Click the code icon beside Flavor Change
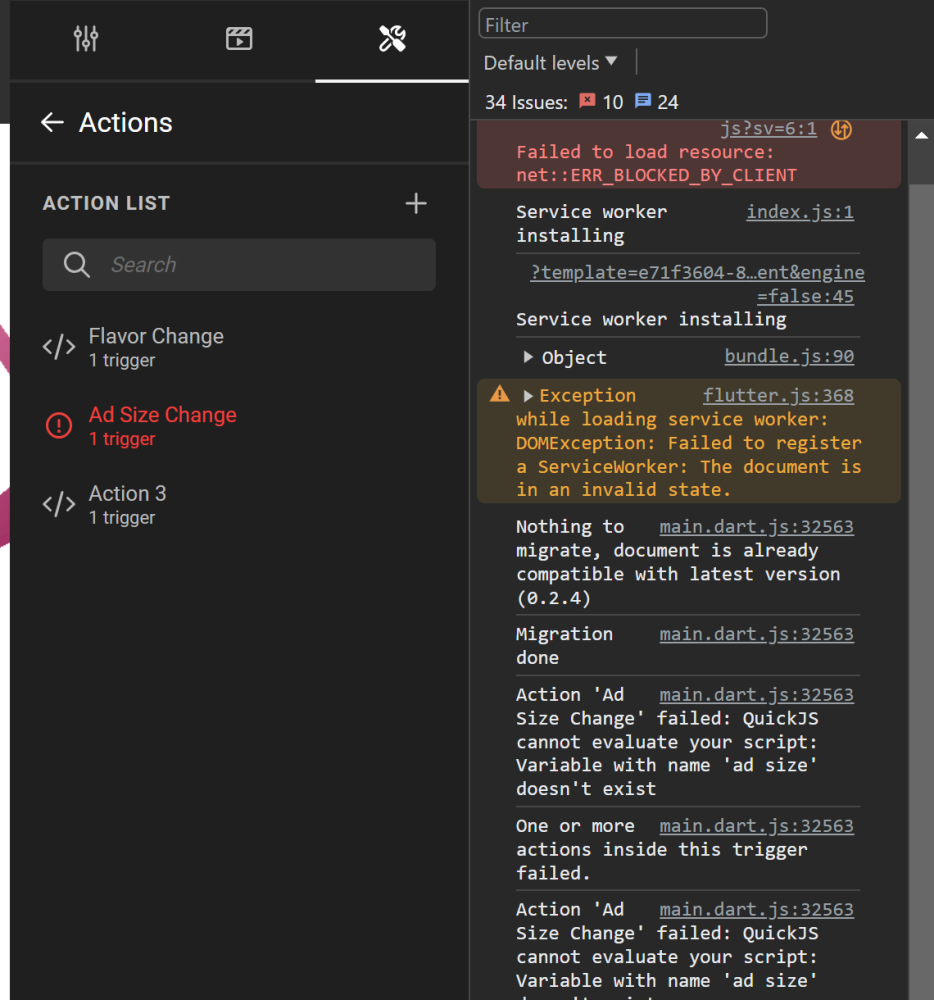934x1000 pixels. [x=59, y=347]
